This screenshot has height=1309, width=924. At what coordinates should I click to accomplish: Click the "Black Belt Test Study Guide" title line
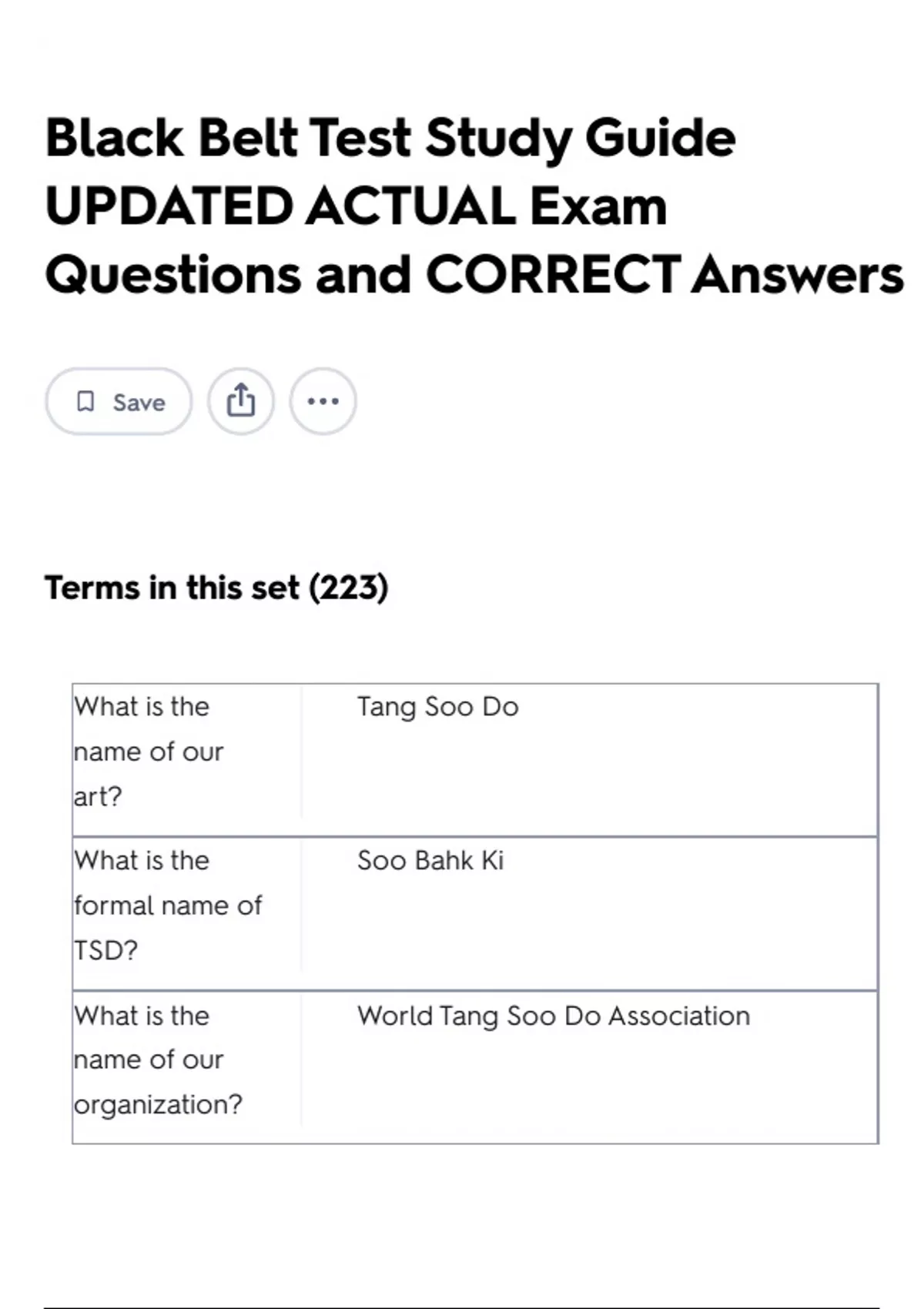pos(390,139)
